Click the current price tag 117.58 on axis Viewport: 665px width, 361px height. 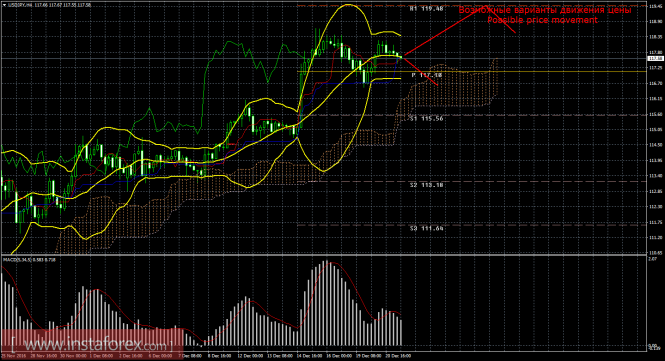pos(656,58)
